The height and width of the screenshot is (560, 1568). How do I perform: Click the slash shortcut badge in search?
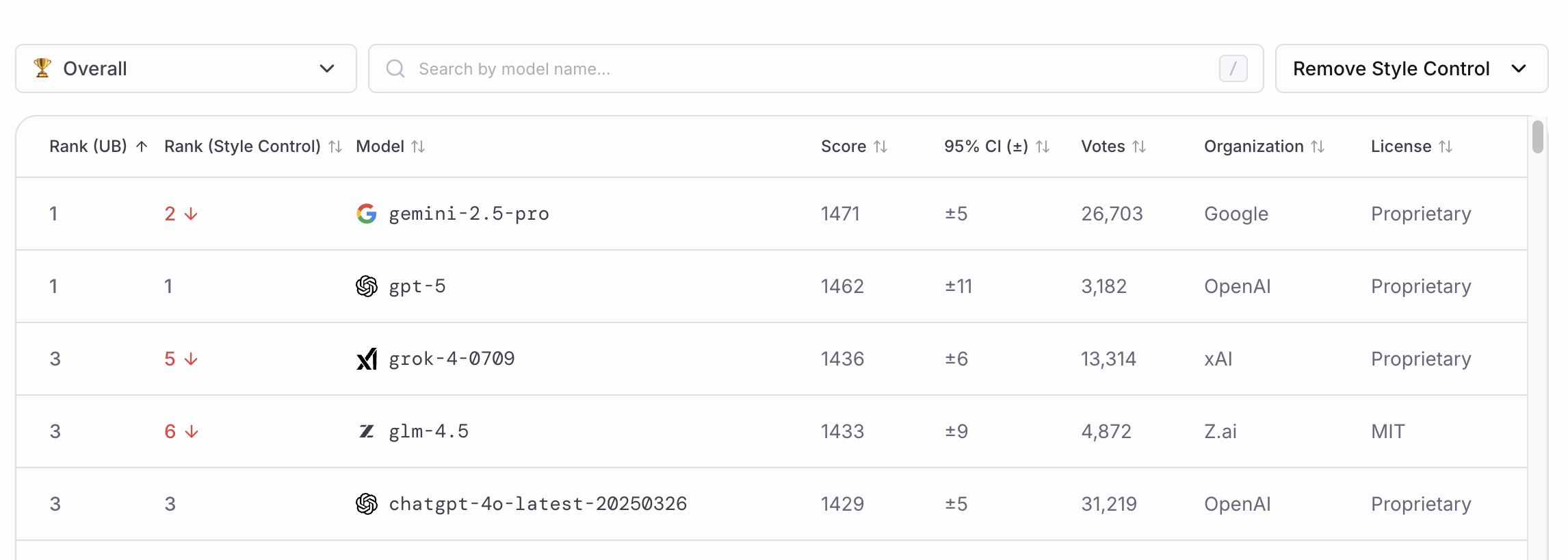(1233, 68)
